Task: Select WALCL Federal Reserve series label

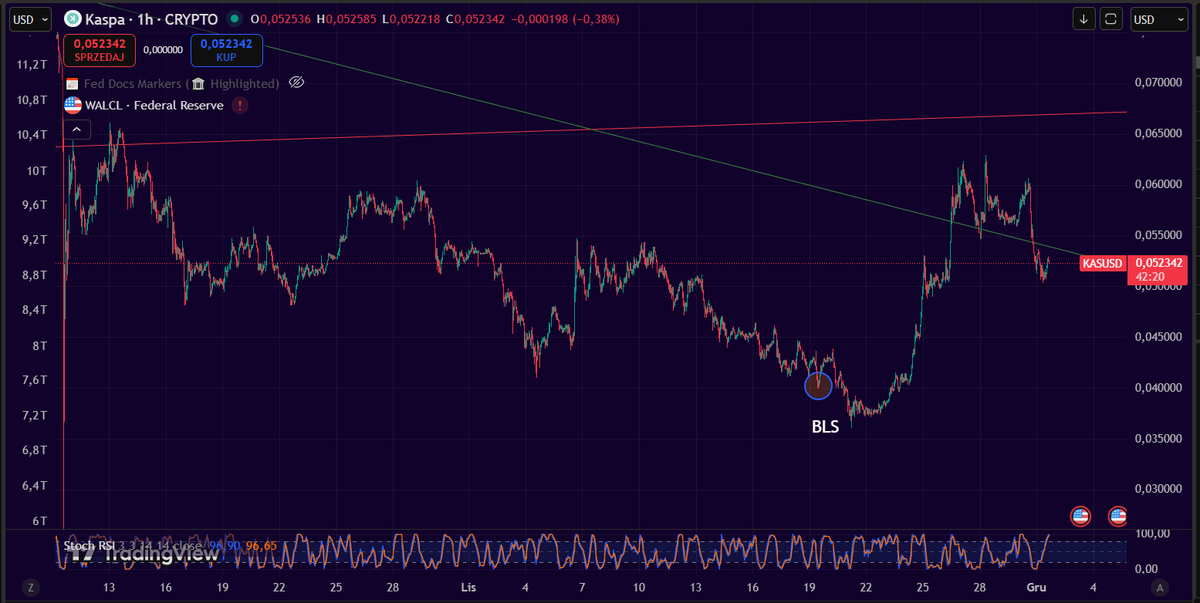Action: point(155,105)
